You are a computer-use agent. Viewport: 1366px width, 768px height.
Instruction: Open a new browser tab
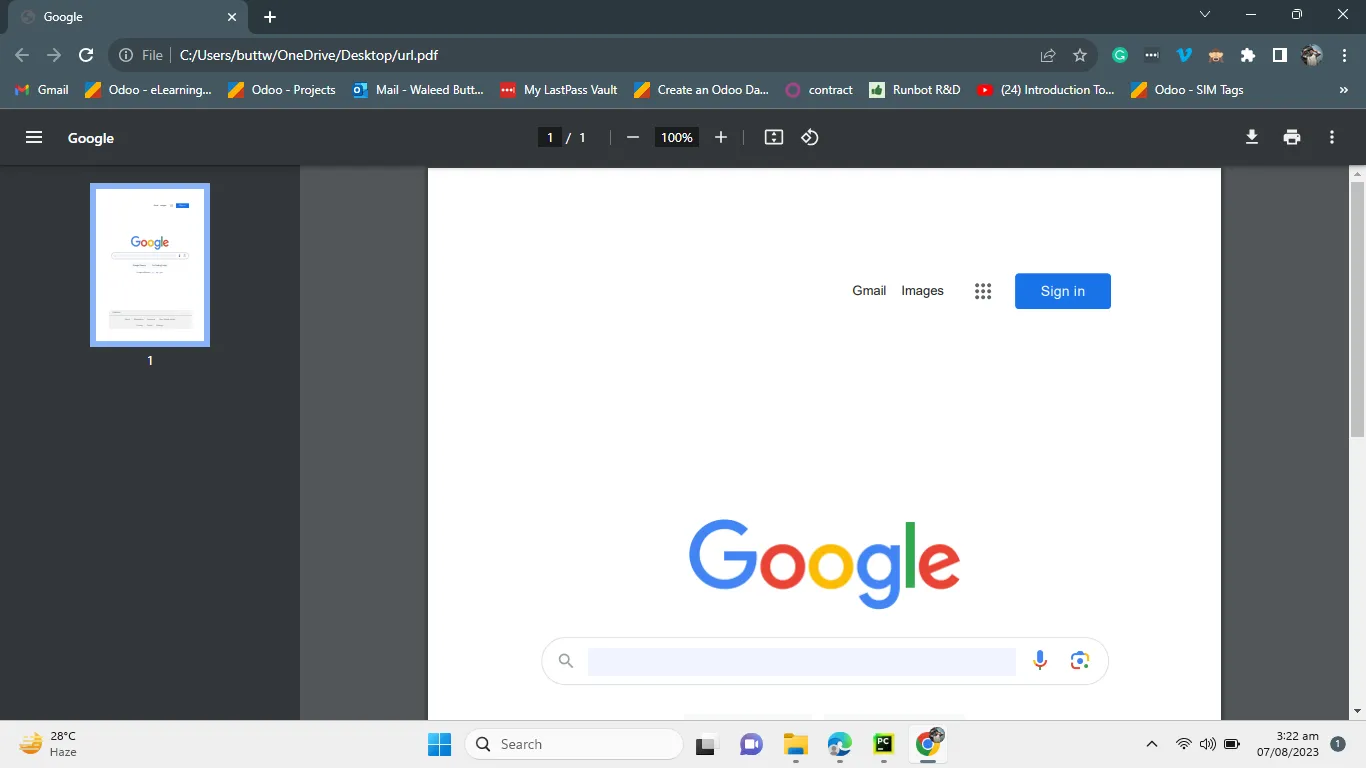pos(270,17)
